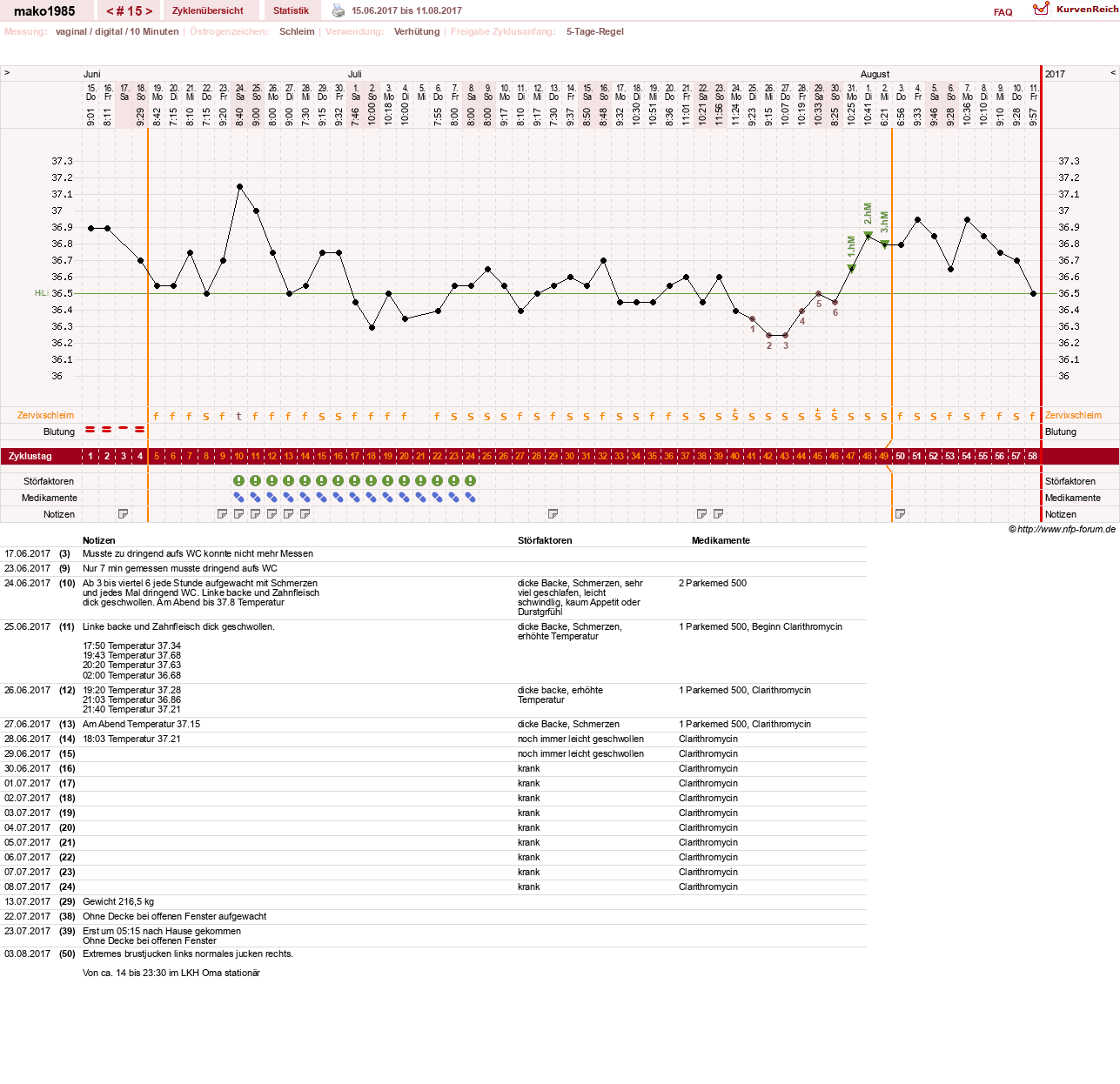Click the Störfaktoren warning icon on day 16
Viewport: 1120px width, 1084px height.
(339, 481)
